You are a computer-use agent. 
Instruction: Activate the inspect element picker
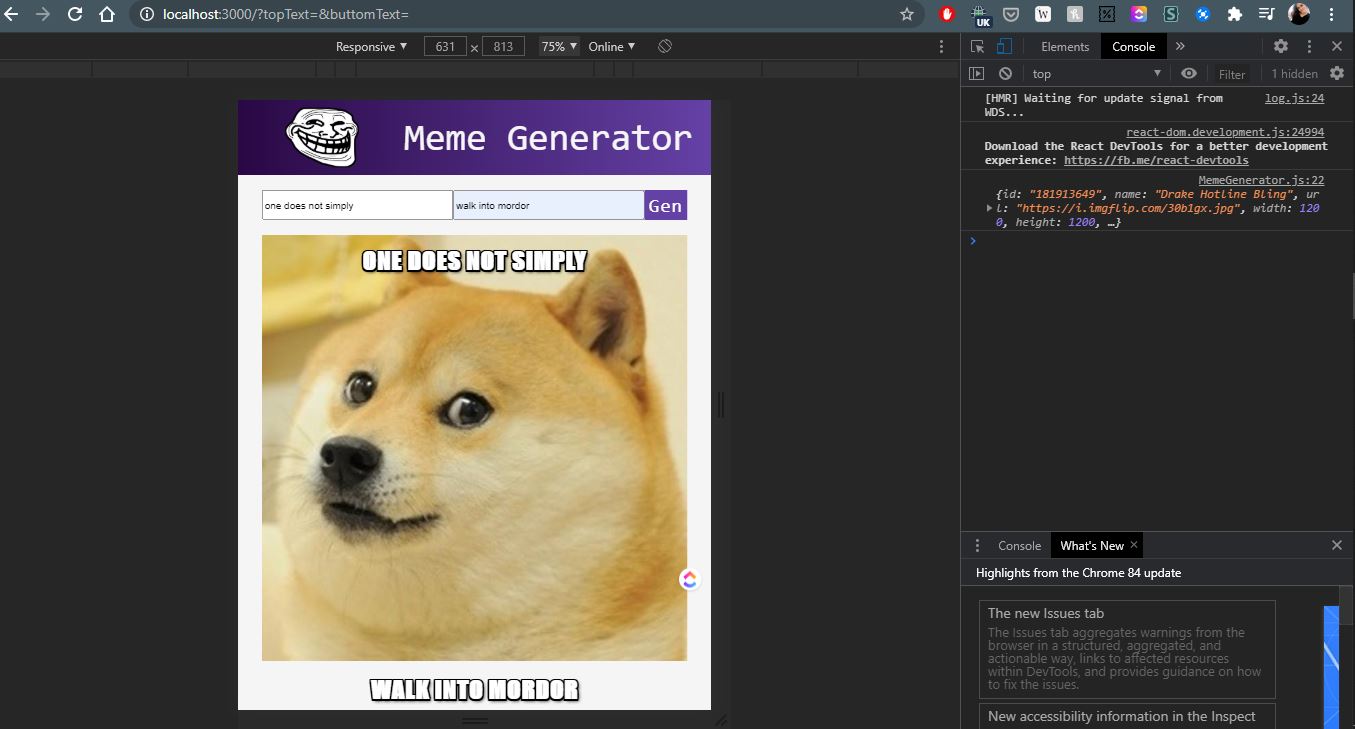point(978,46)
